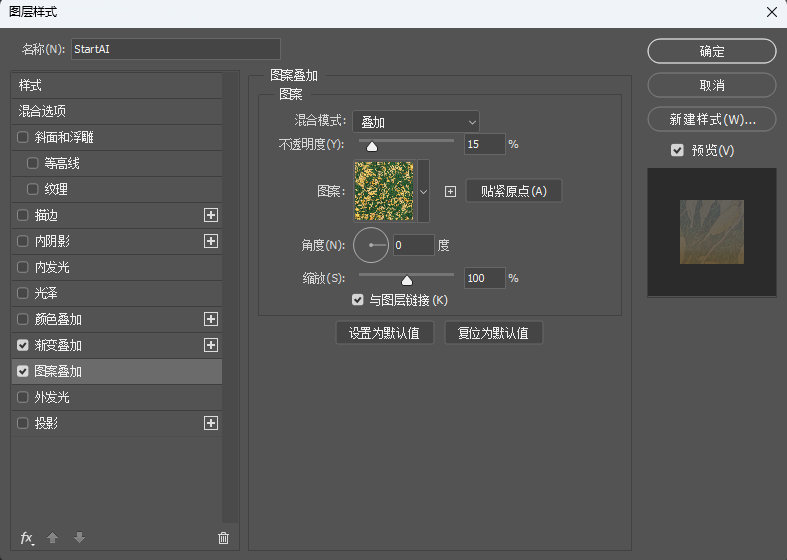Click the effects list scrollbar
The height and width of the screenshot is (560, 787).
(230, 298)
